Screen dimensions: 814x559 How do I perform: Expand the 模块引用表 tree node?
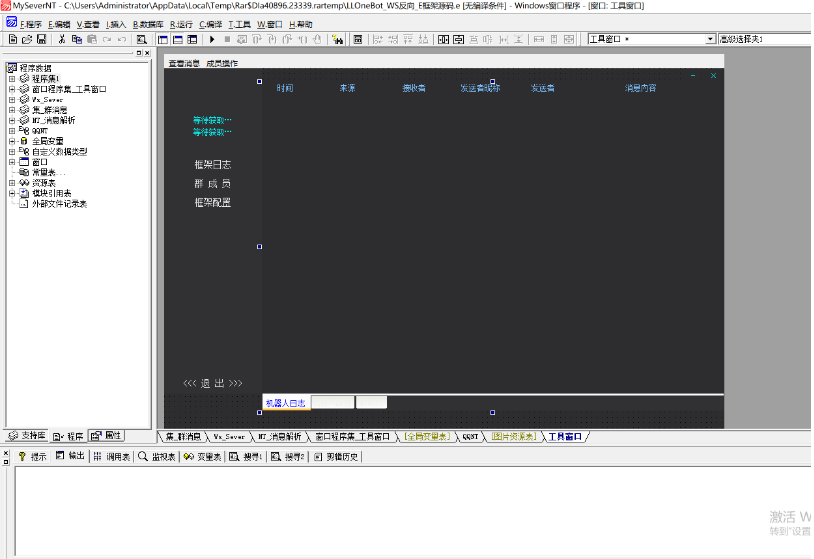pyautogui.click(x=12, y=193)
